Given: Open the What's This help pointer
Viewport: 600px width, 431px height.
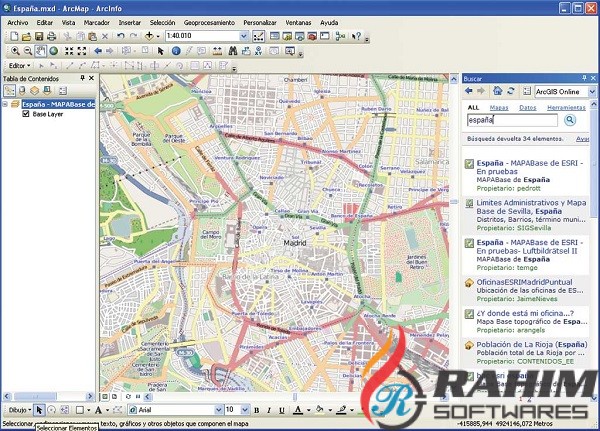Looking at the screenshot, I should click(x=356, y=36).
